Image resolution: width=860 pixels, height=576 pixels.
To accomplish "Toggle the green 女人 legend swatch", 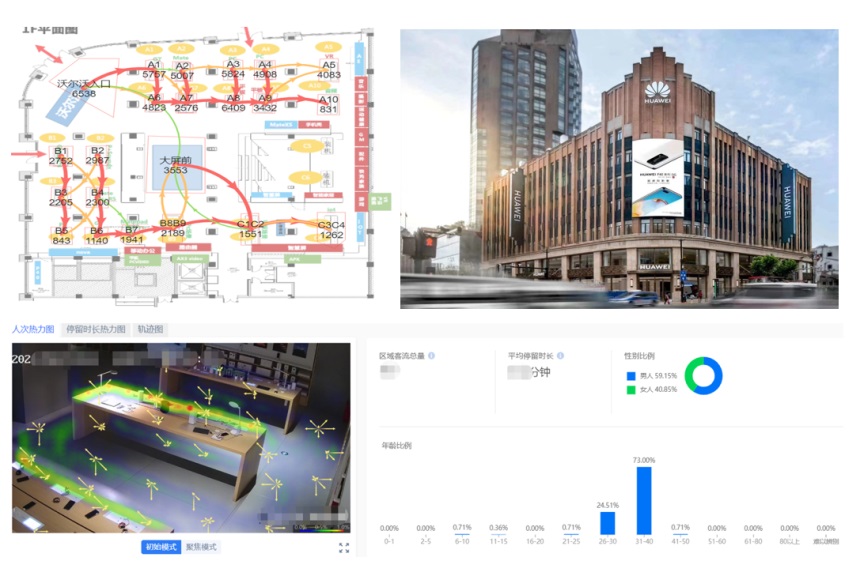I will point(631,389).
